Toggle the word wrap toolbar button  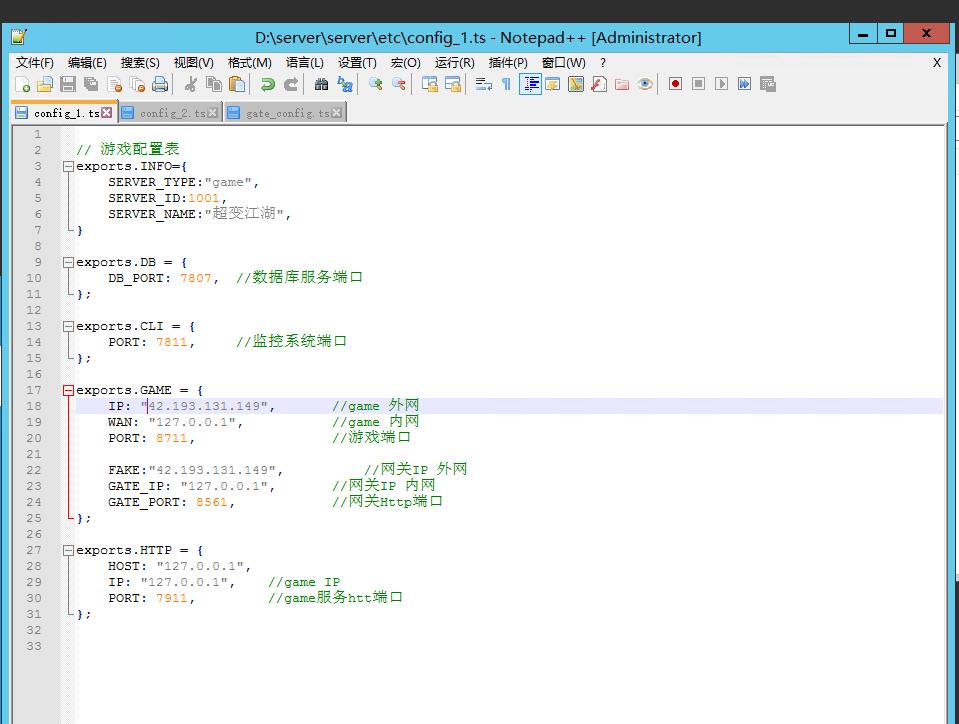point(483,85)
